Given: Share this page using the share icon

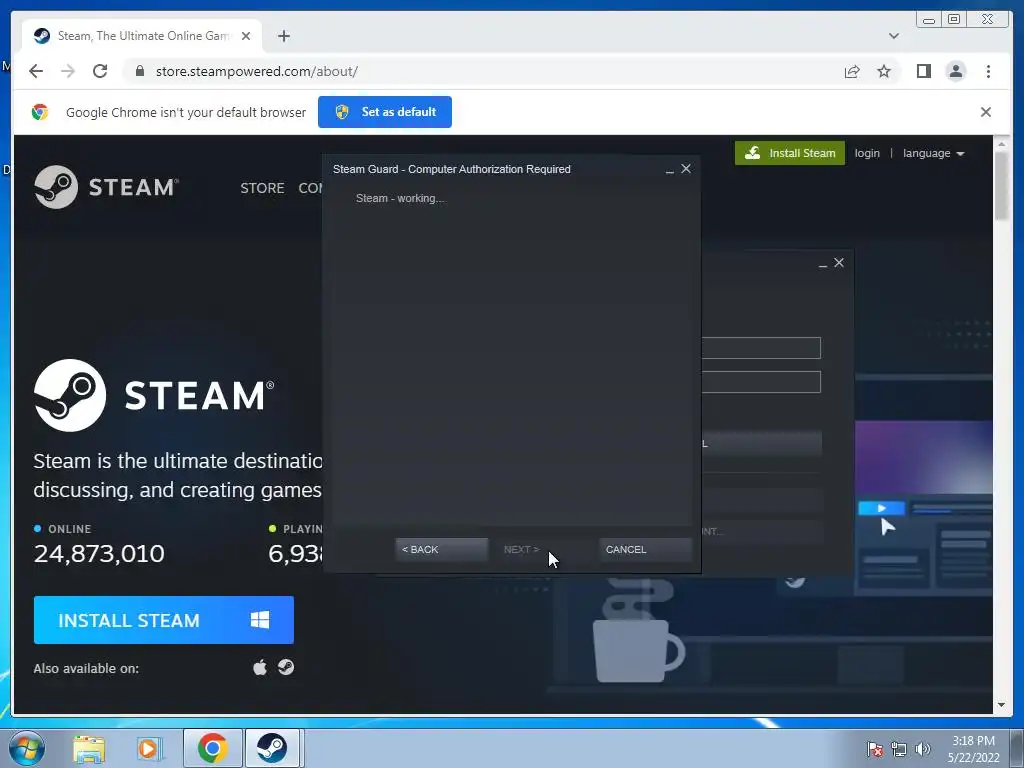Looking at the screenshot, I should [x=852, y=71].
